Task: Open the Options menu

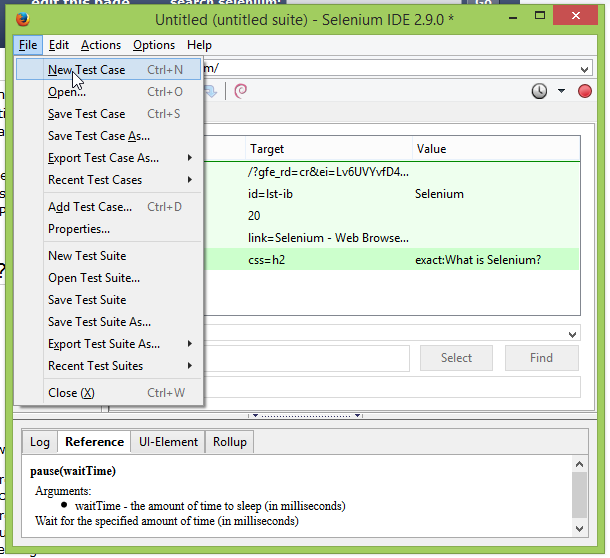Action: (x=154, y=45)
